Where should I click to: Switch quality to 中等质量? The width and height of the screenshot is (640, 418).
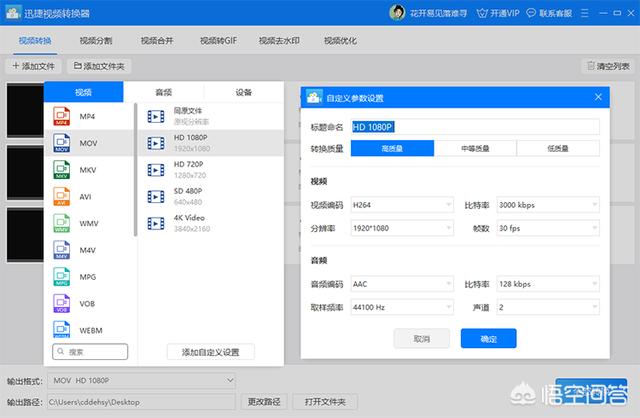pos(474,148)
